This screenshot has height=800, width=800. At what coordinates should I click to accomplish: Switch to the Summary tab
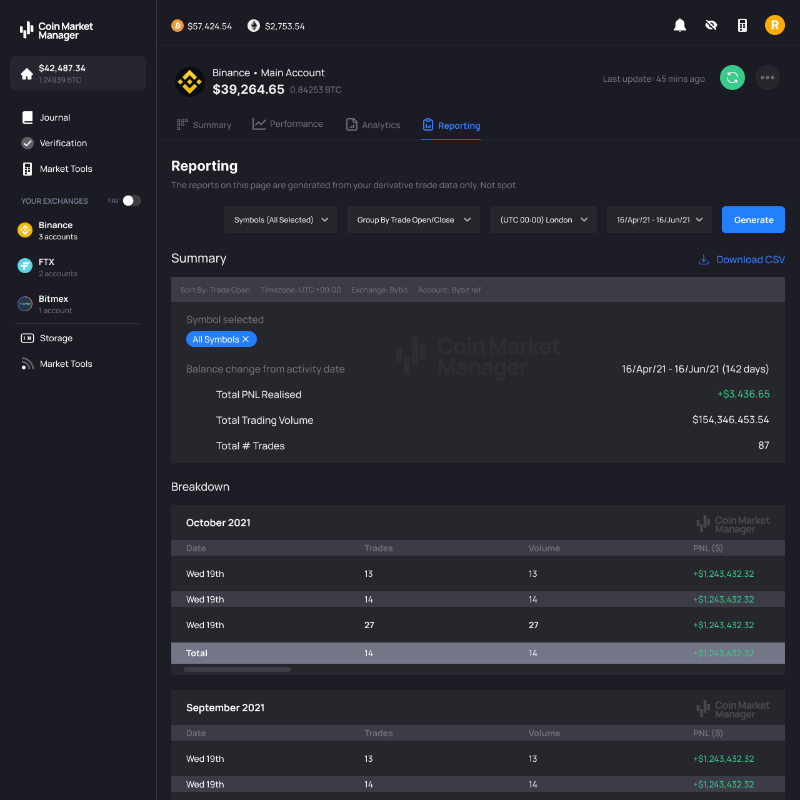coord(204,125)
